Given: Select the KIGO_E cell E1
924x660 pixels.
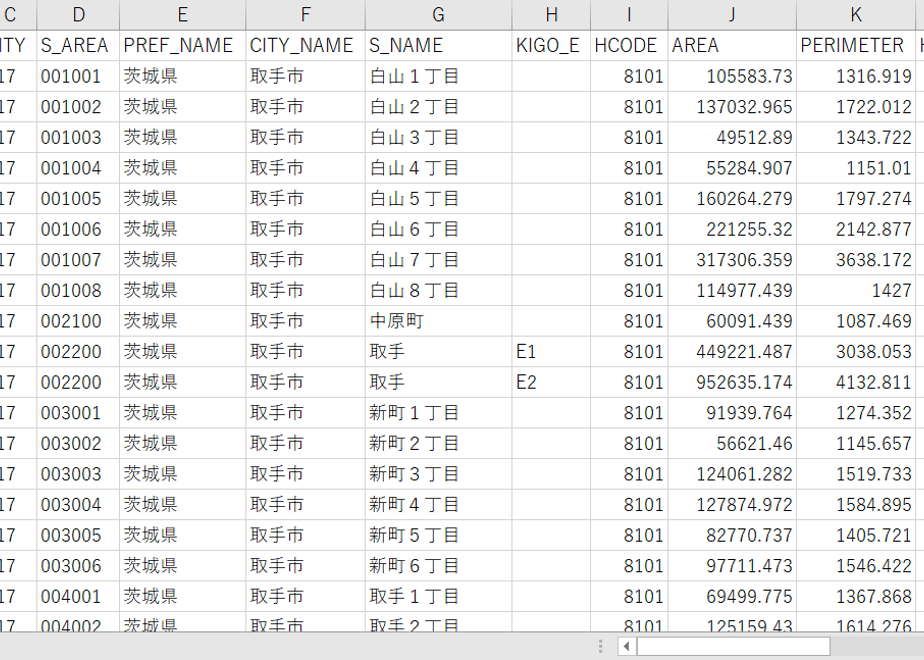Looking at the screenshot, I should pyautogui.click(x=552, y=352).
